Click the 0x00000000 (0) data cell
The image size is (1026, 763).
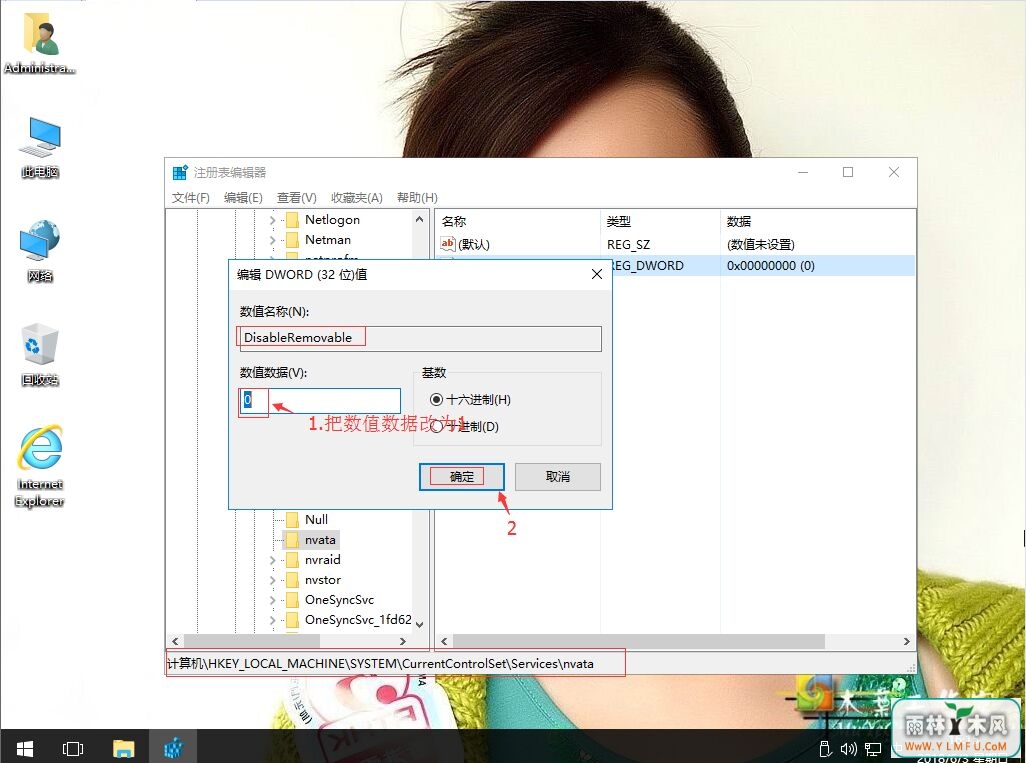tap(770, 265)
